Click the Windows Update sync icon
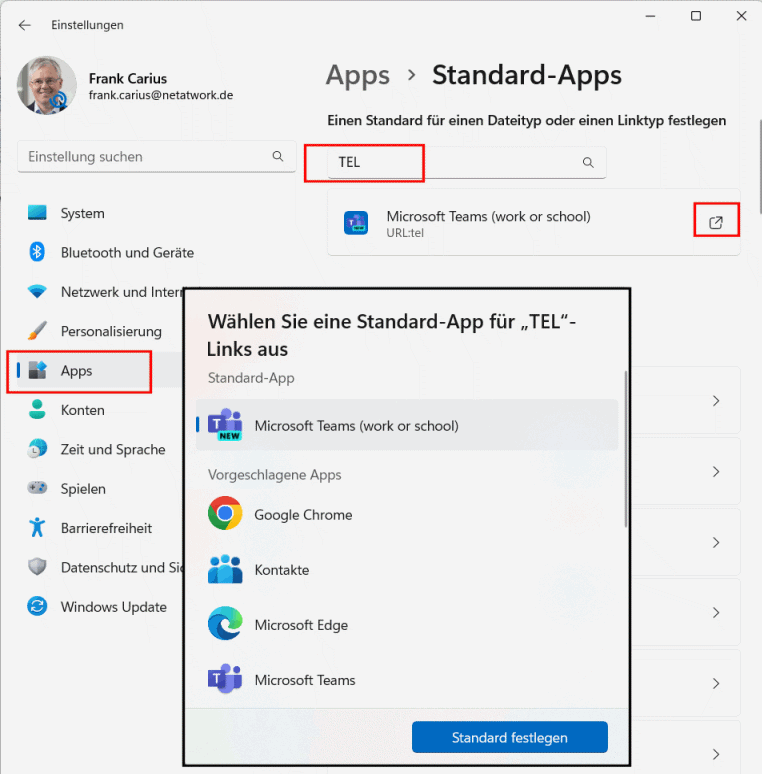This screenshot has height=774, width=762. tap(37, 606)
